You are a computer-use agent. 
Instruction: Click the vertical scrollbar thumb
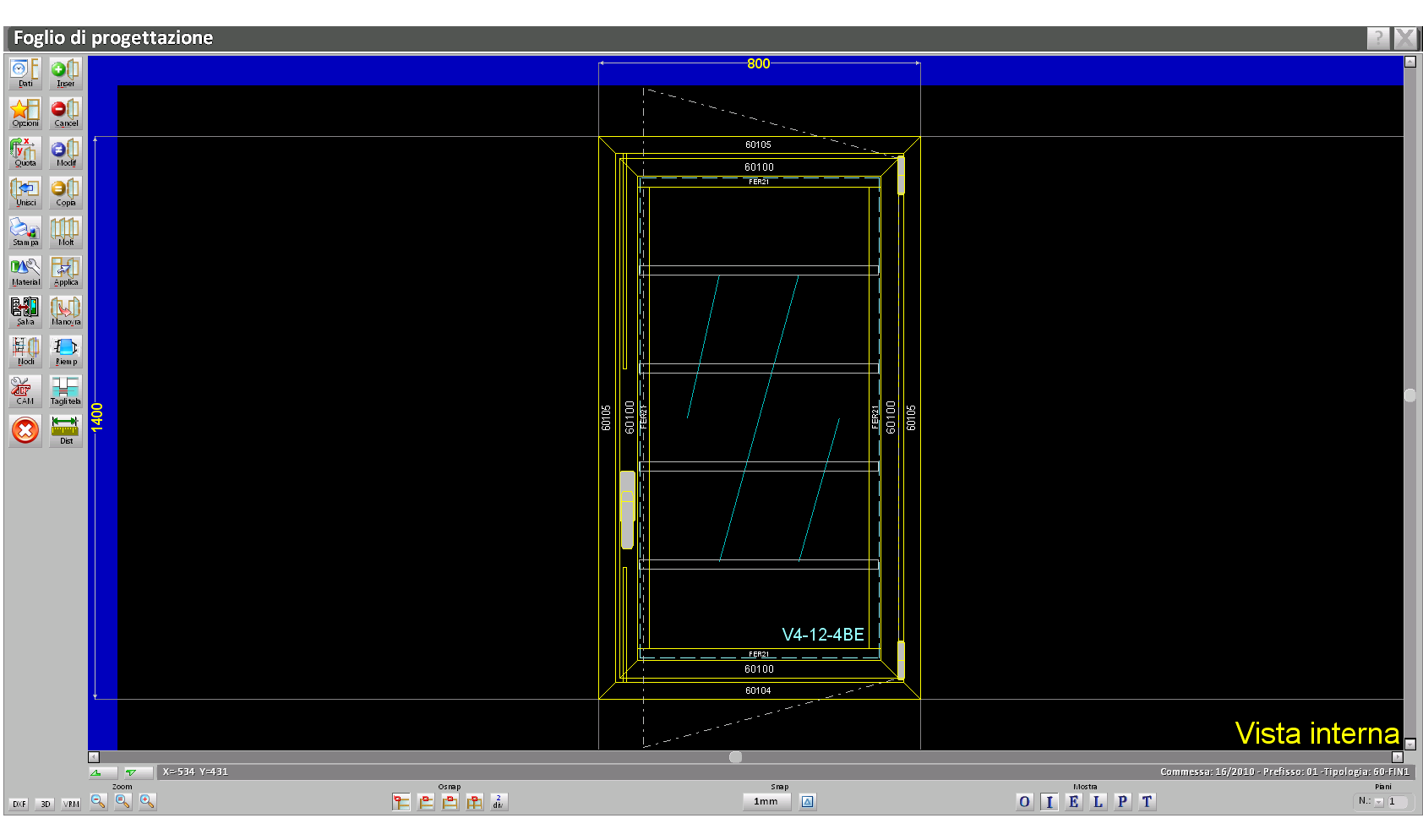pyautogui.click(x=1409, y=395)
